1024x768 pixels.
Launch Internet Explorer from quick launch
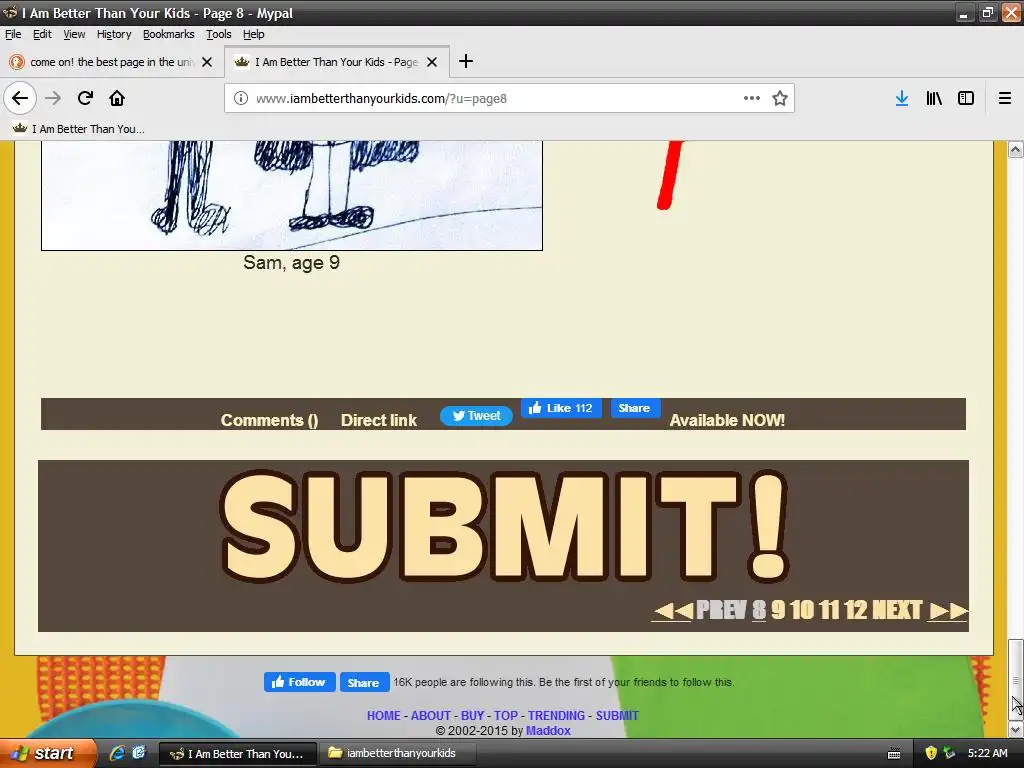118,753
